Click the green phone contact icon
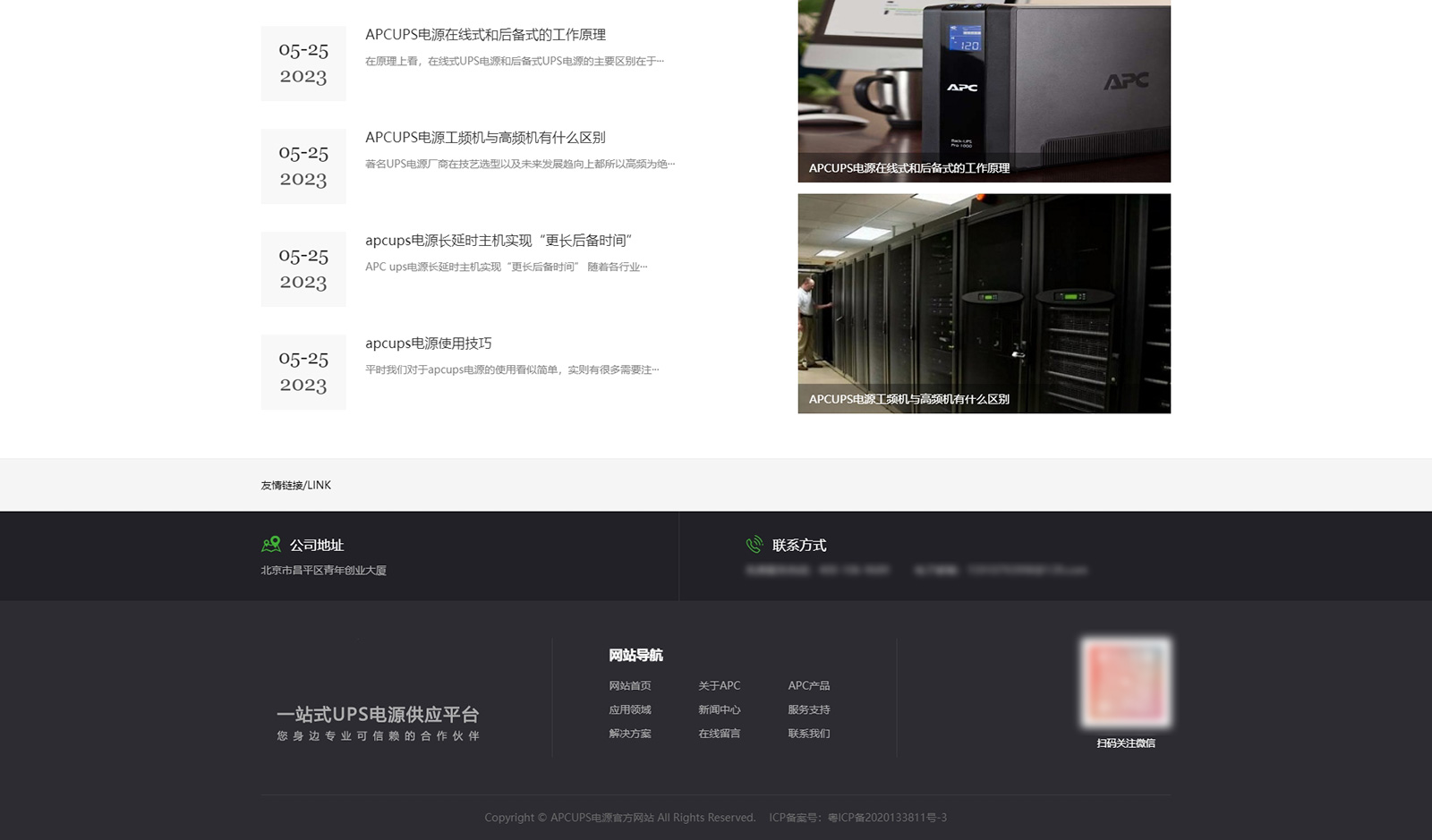The height and width of the screenshot is (840, 1432). [754, 544]
